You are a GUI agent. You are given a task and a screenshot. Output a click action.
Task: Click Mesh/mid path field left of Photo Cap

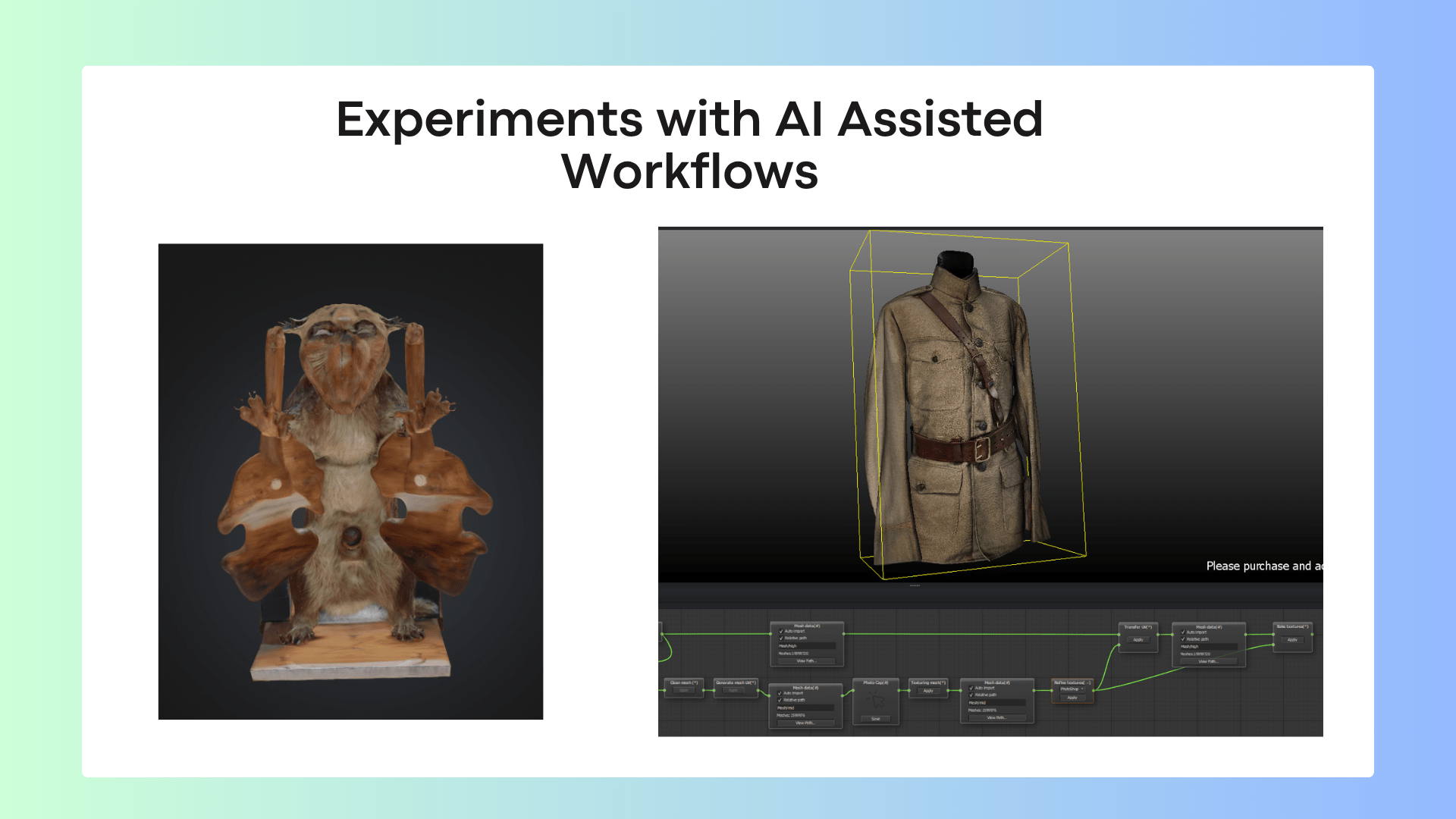point(805,708)
